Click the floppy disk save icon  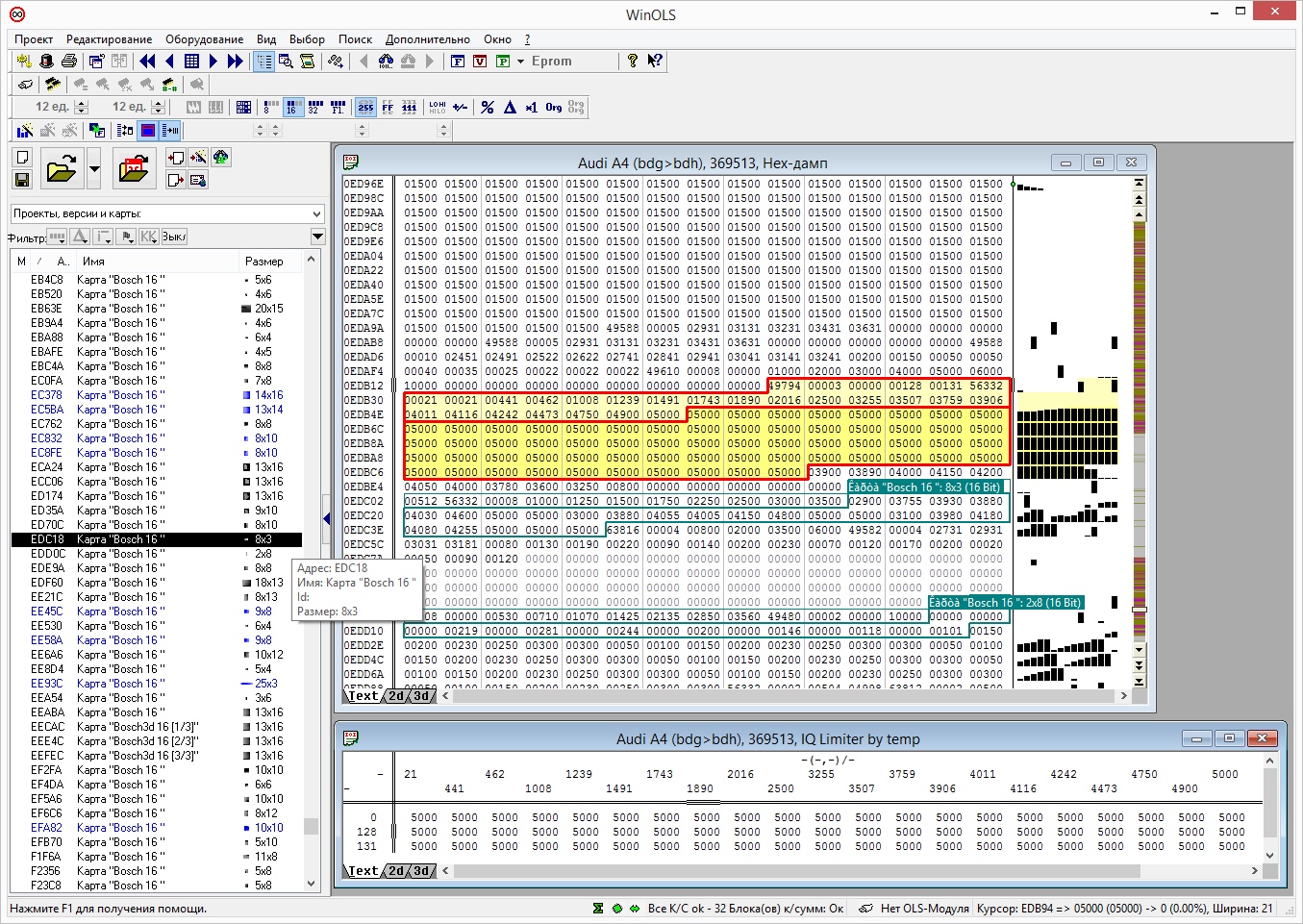[23, 179]
